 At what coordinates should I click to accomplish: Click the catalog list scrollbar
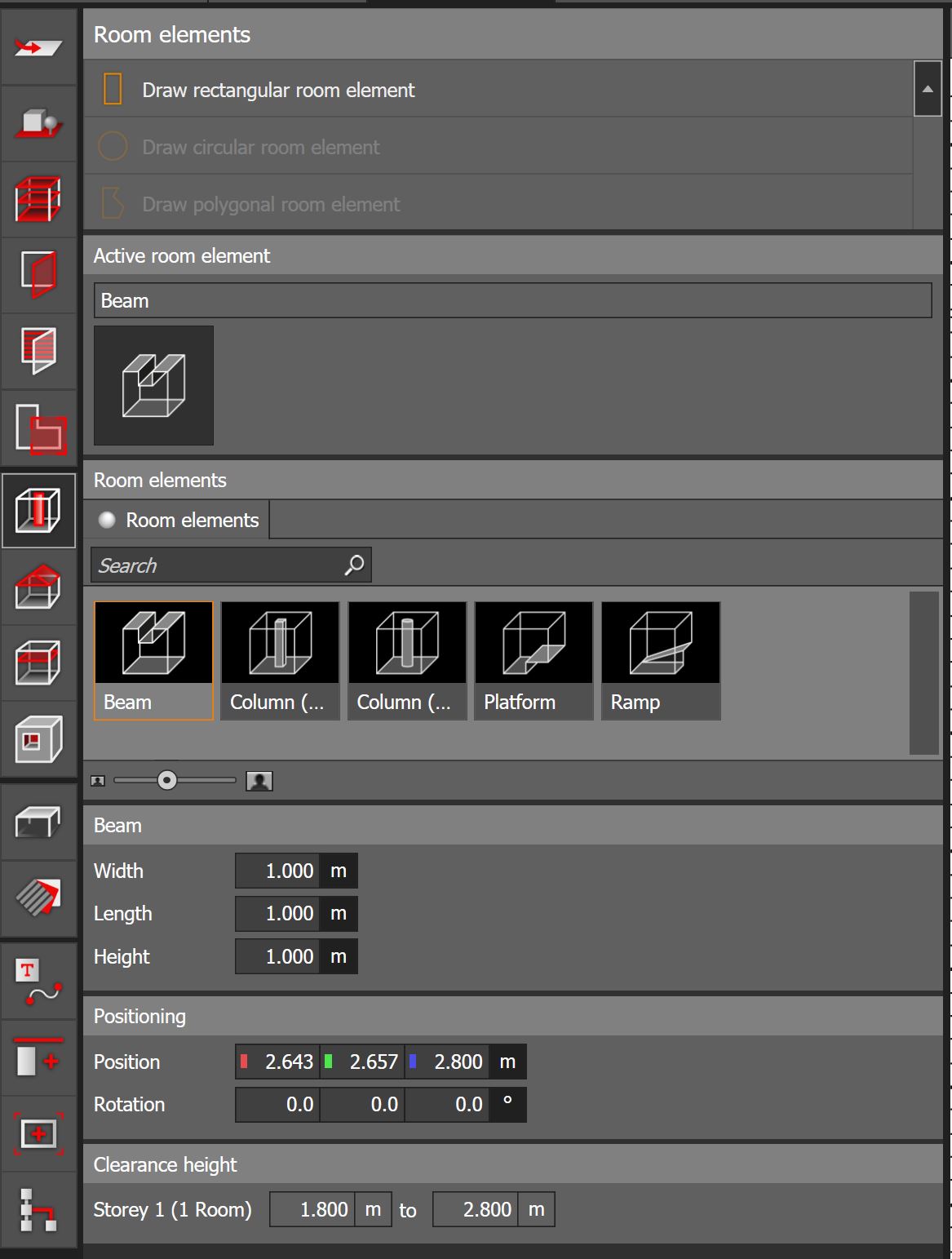pos(923,673)
